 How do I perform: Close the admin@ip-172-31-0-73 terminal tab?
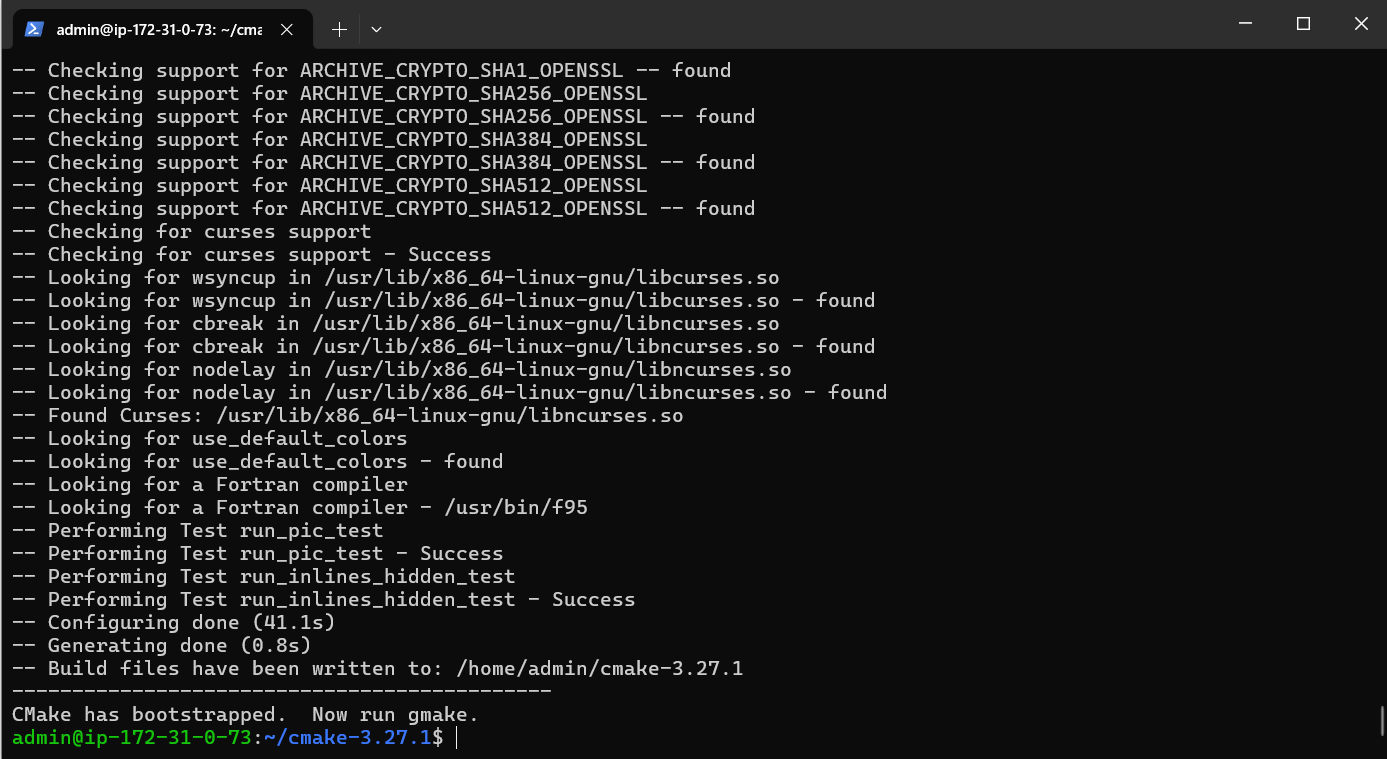287,29
